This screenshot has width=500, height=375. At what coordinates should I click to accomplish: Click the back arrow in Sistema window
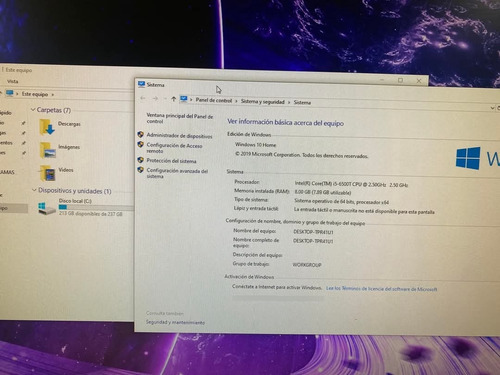(143, 98)
